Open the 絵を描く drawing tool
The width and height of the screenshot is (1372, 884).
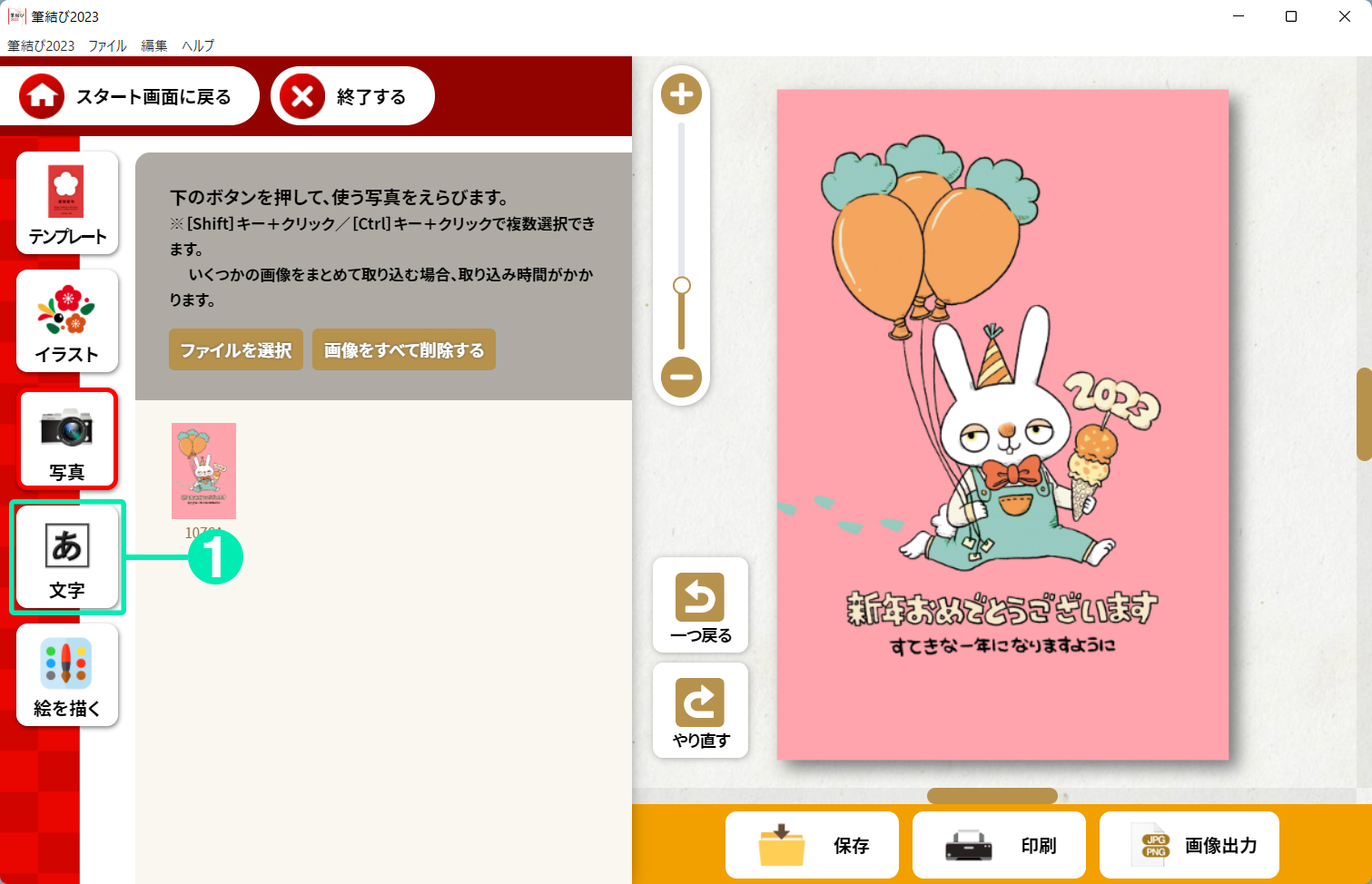pos(67,674)
